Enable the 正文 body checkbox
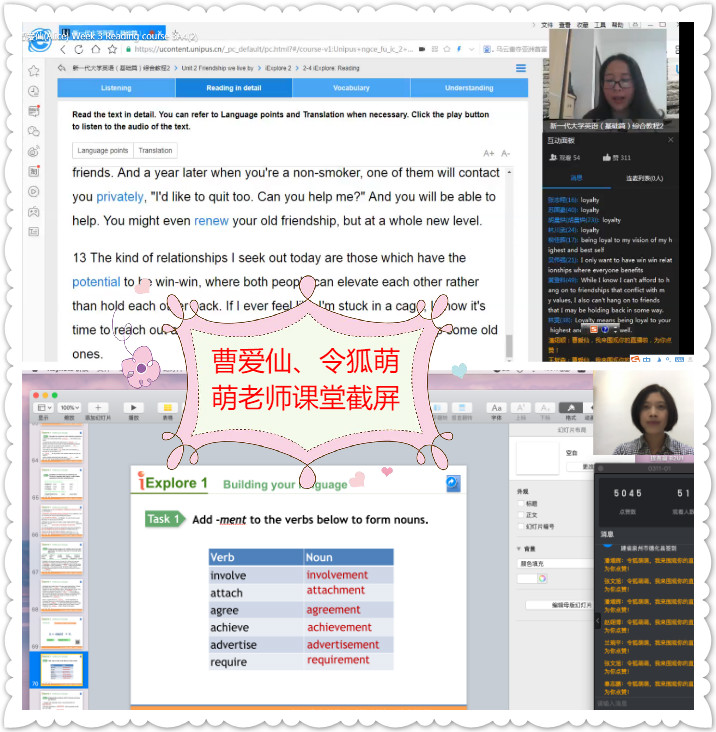The image size is (716, 732). [522, 515]
